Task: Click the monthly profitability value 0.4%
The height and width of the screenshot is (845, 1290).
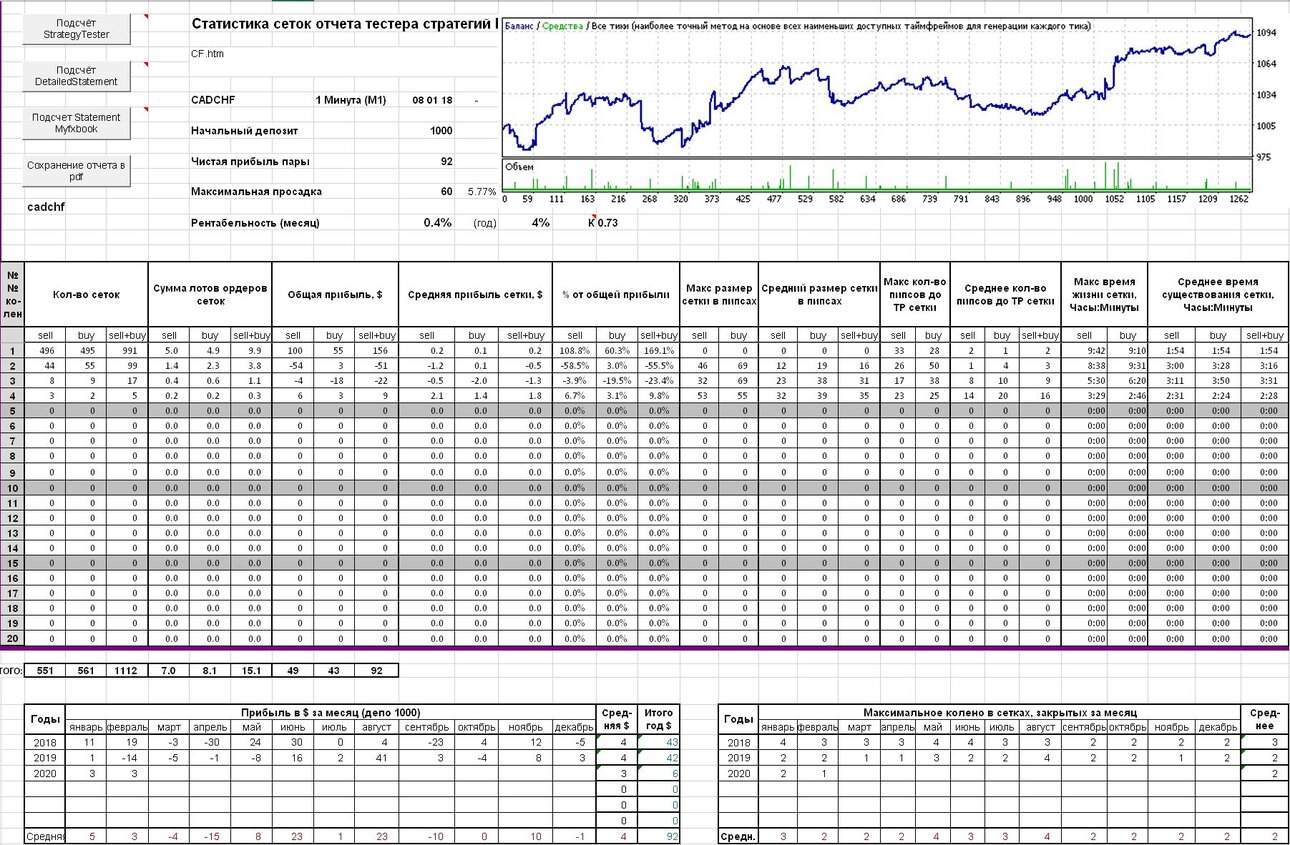Action: (437, 222)
